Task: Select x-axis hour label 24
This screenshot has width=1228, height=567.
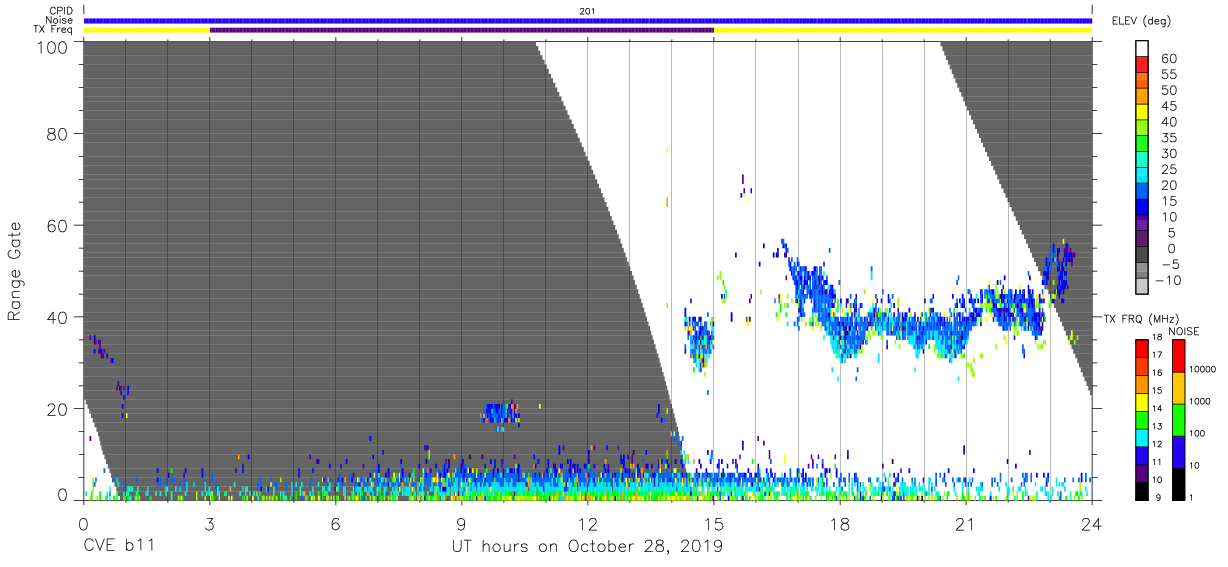Action: click(x=1092, y=522)
